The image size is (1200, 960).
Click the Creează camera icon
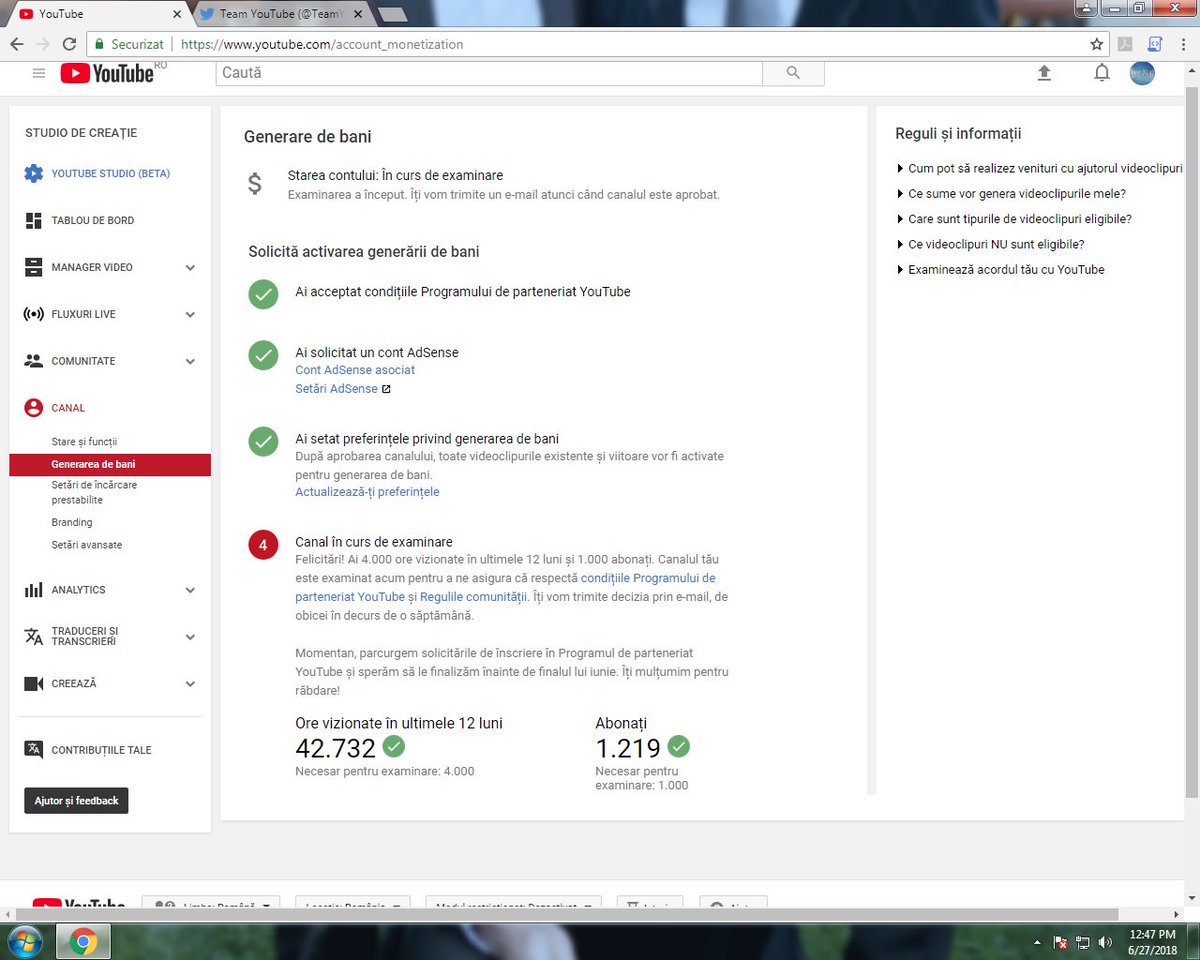[x=33, y=684]
